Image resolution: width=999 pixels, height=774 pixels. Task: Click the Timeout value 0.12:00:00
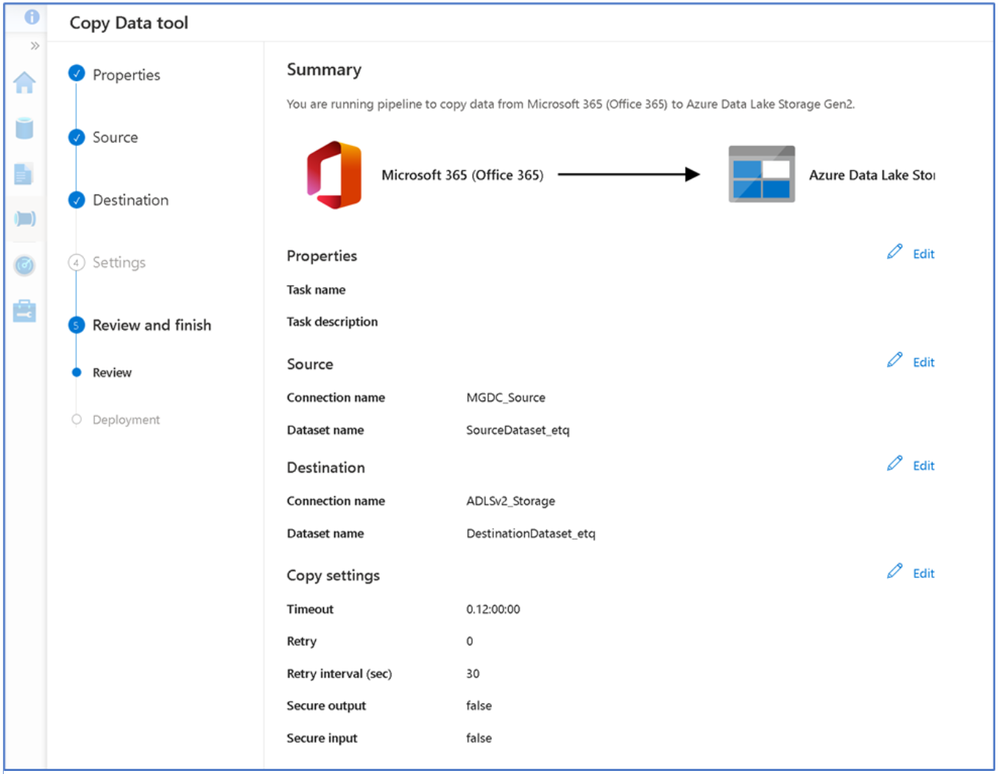(x=493, y=609)
